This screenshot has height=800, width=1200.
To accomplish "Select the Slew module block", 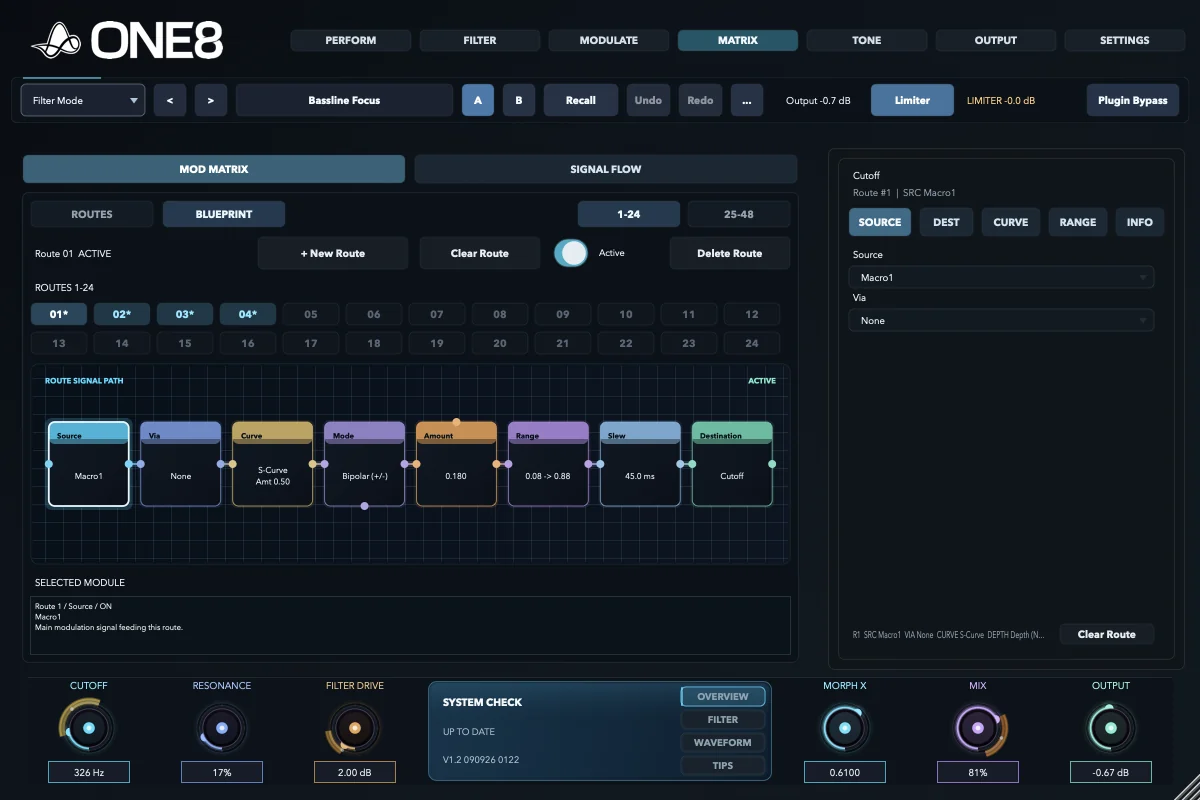I will (641, 464).
